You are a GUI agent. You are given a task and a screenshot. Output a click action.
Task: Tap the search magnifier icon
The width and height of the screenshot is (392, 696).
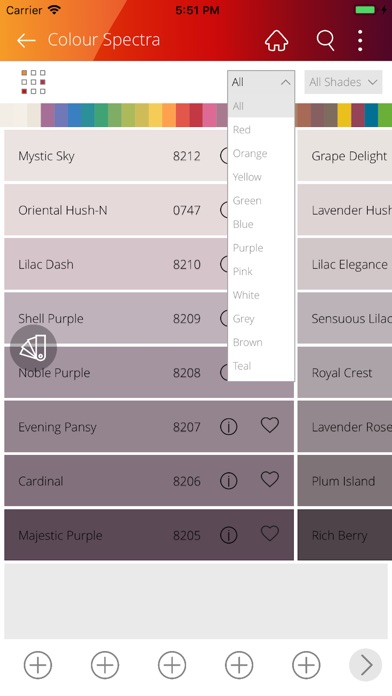click(325, 40)
